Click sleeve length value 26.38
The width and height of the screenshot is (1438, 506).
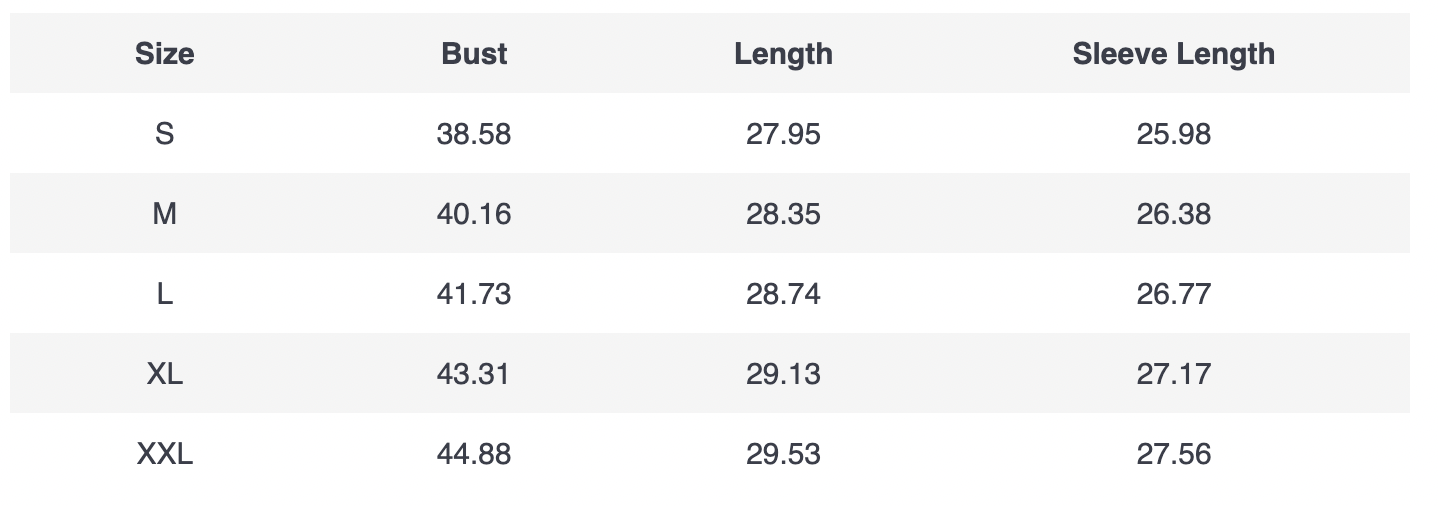click(1173, 214)
